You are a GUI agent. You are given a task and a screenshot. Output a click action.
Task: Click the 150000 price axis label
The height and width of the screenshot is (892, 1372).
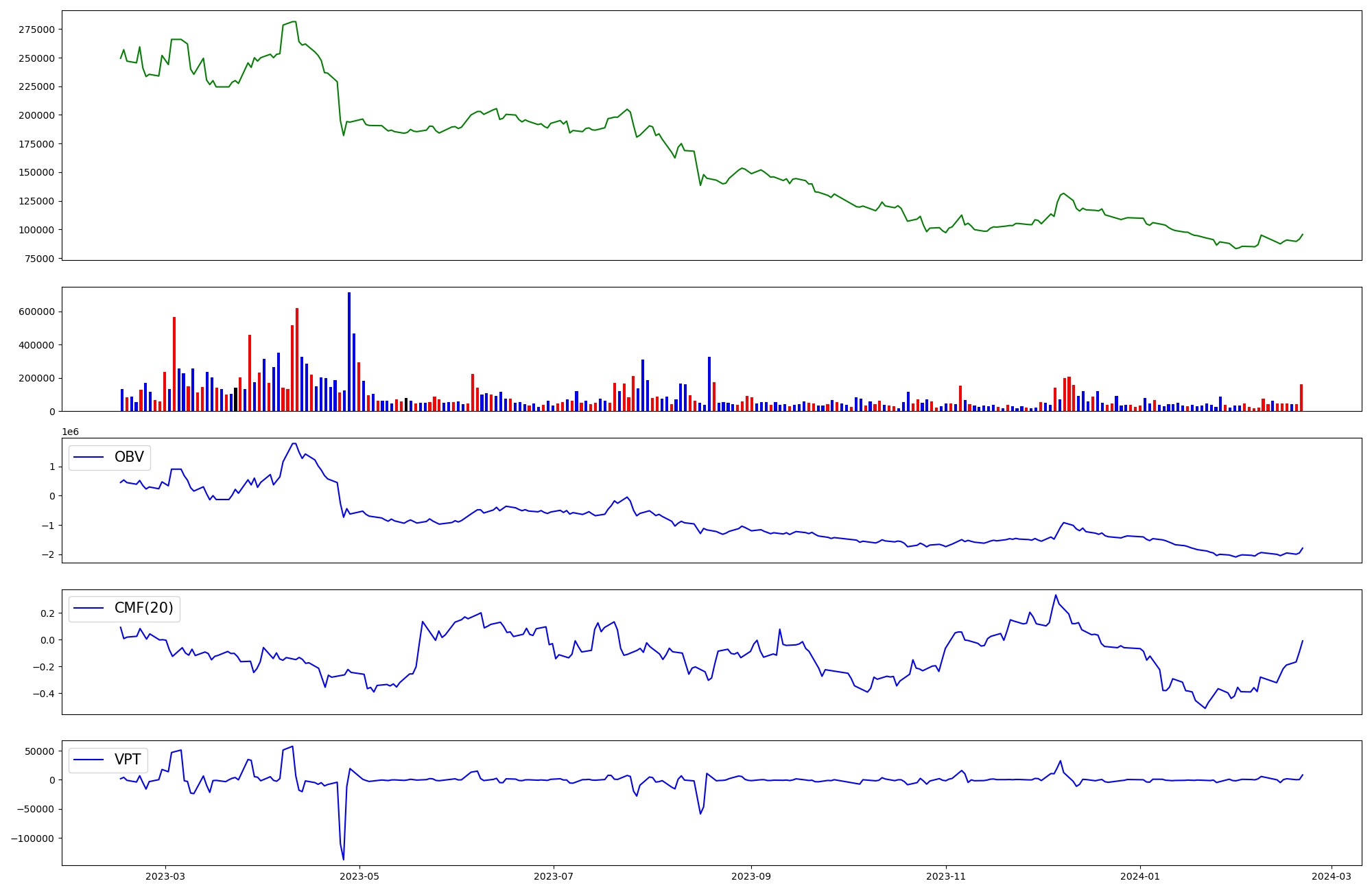click(37, 172)
